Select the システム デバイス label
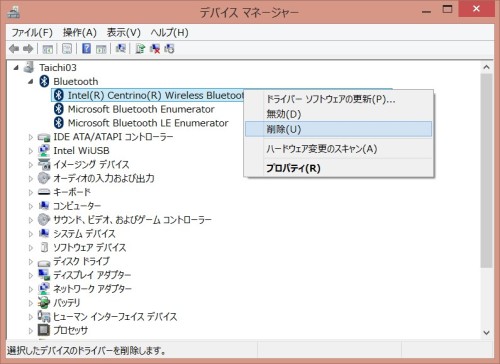 pyautogui.click(x=84, y=234)
